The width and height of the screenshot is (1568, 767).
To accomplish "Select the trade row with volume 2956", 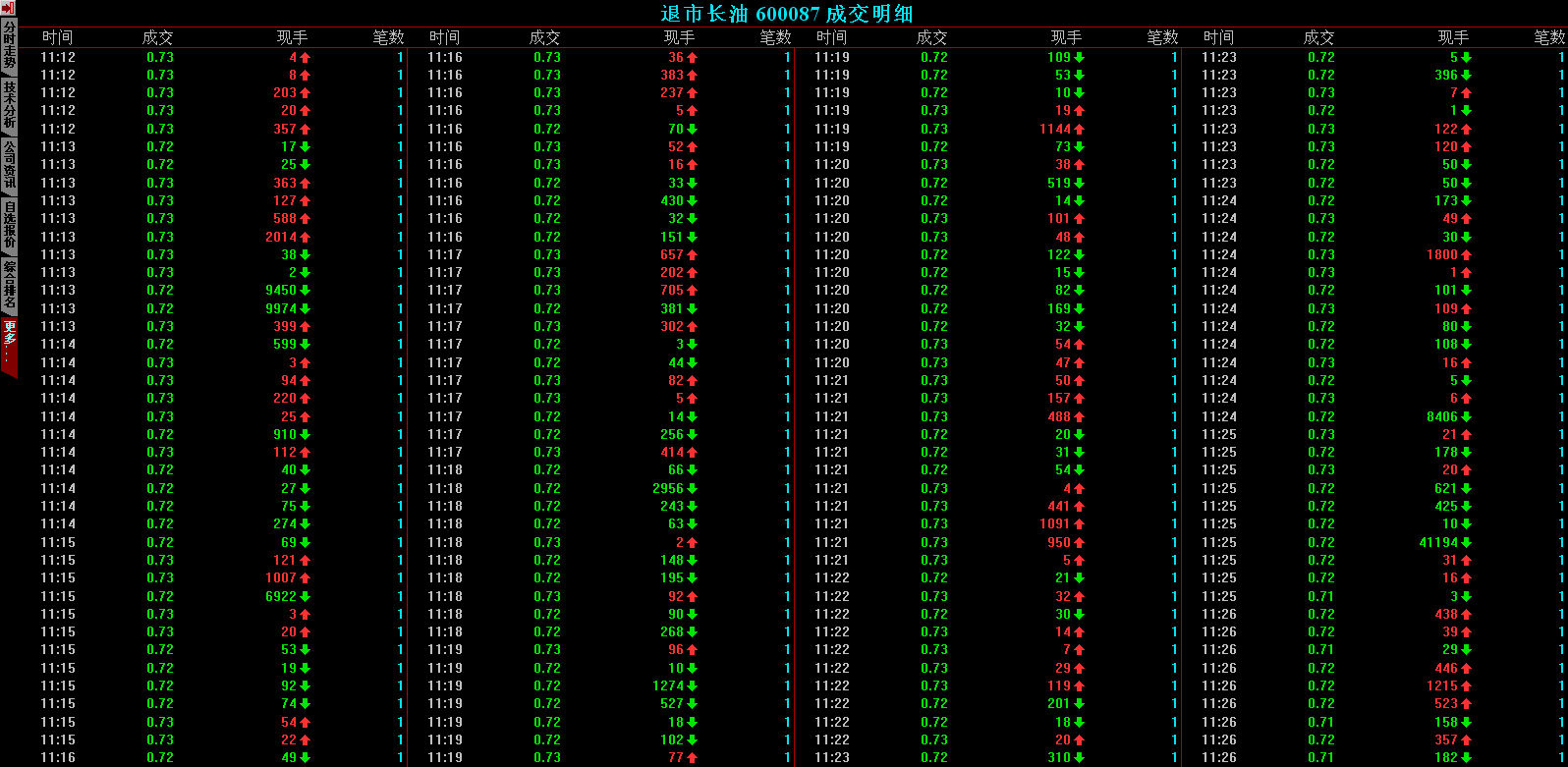I will [609, 489].
